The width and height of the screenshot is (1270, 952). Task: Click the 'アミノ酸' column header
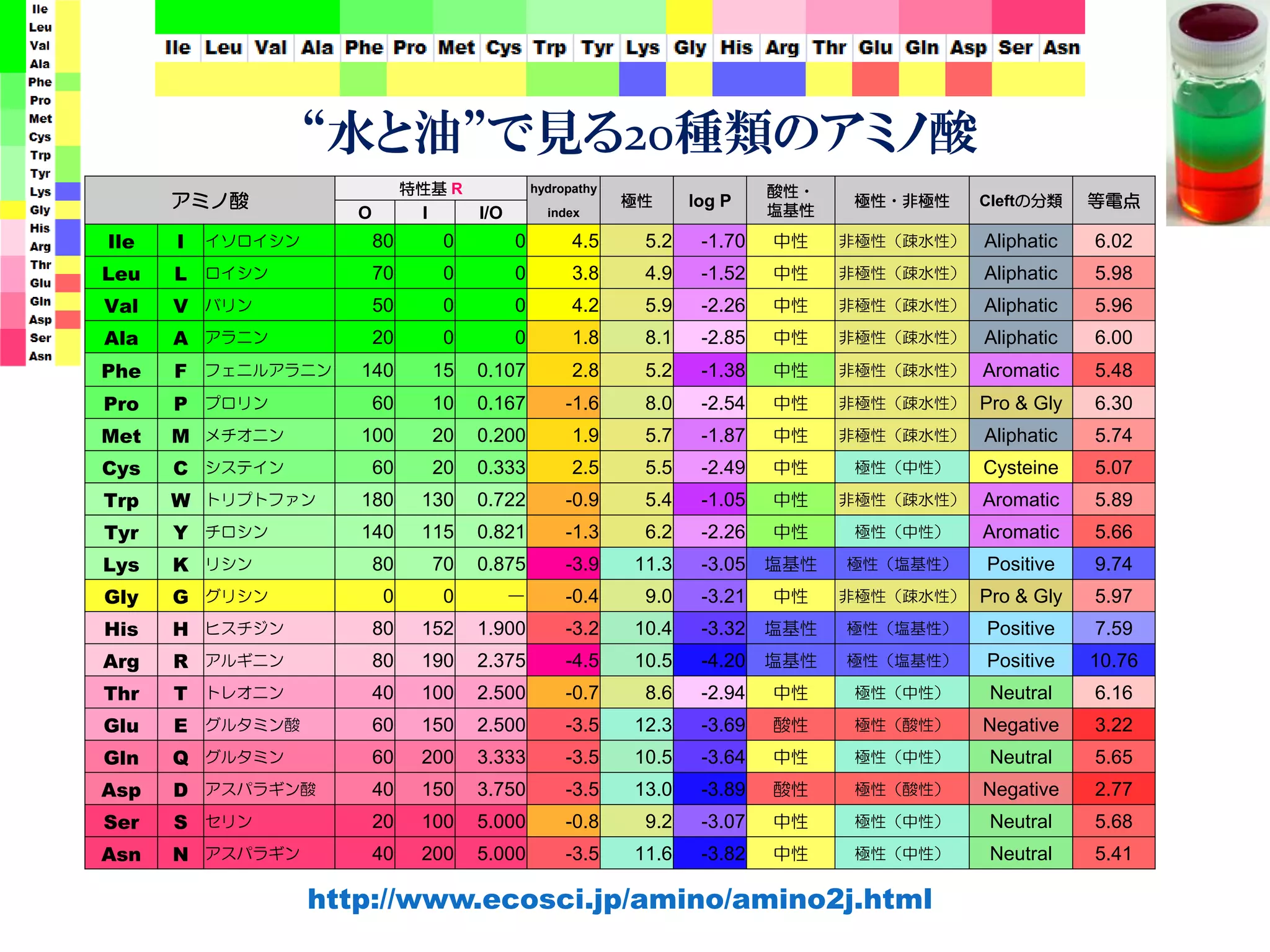coord(210,200)
